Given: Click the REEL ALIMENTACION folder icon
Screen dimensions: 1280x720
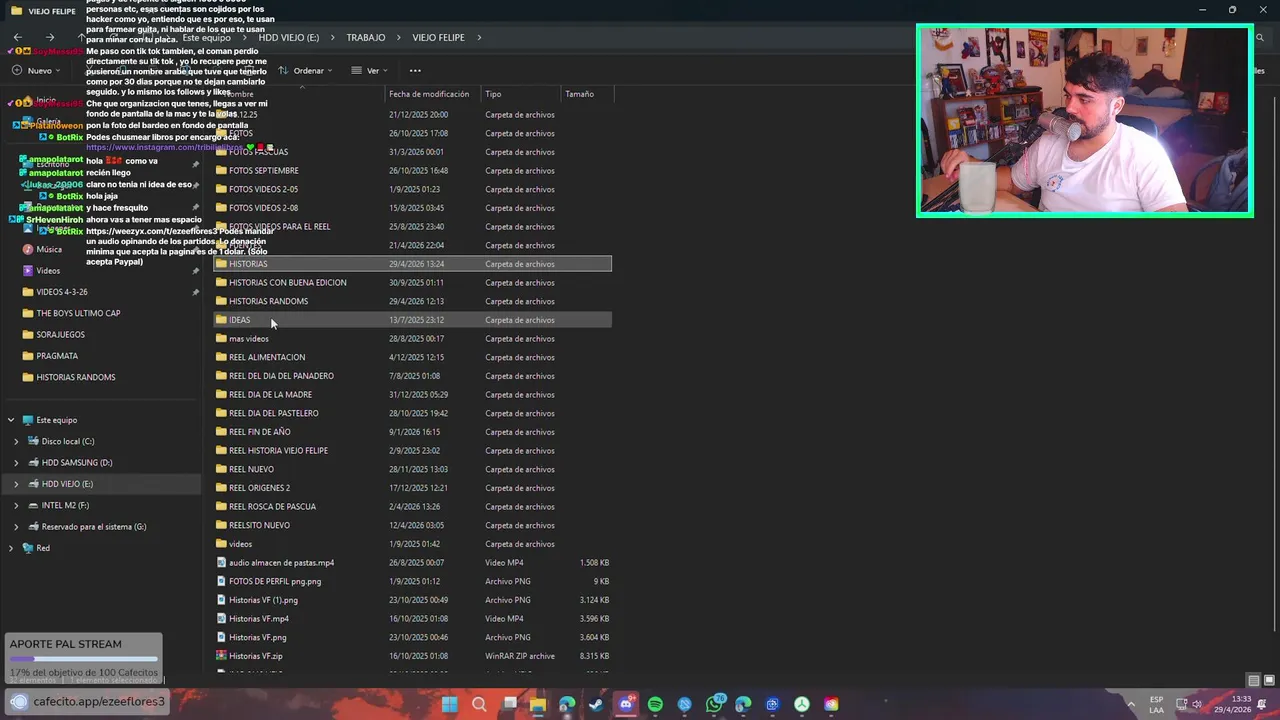Looking at the screenshot, I should coord(221,357).
